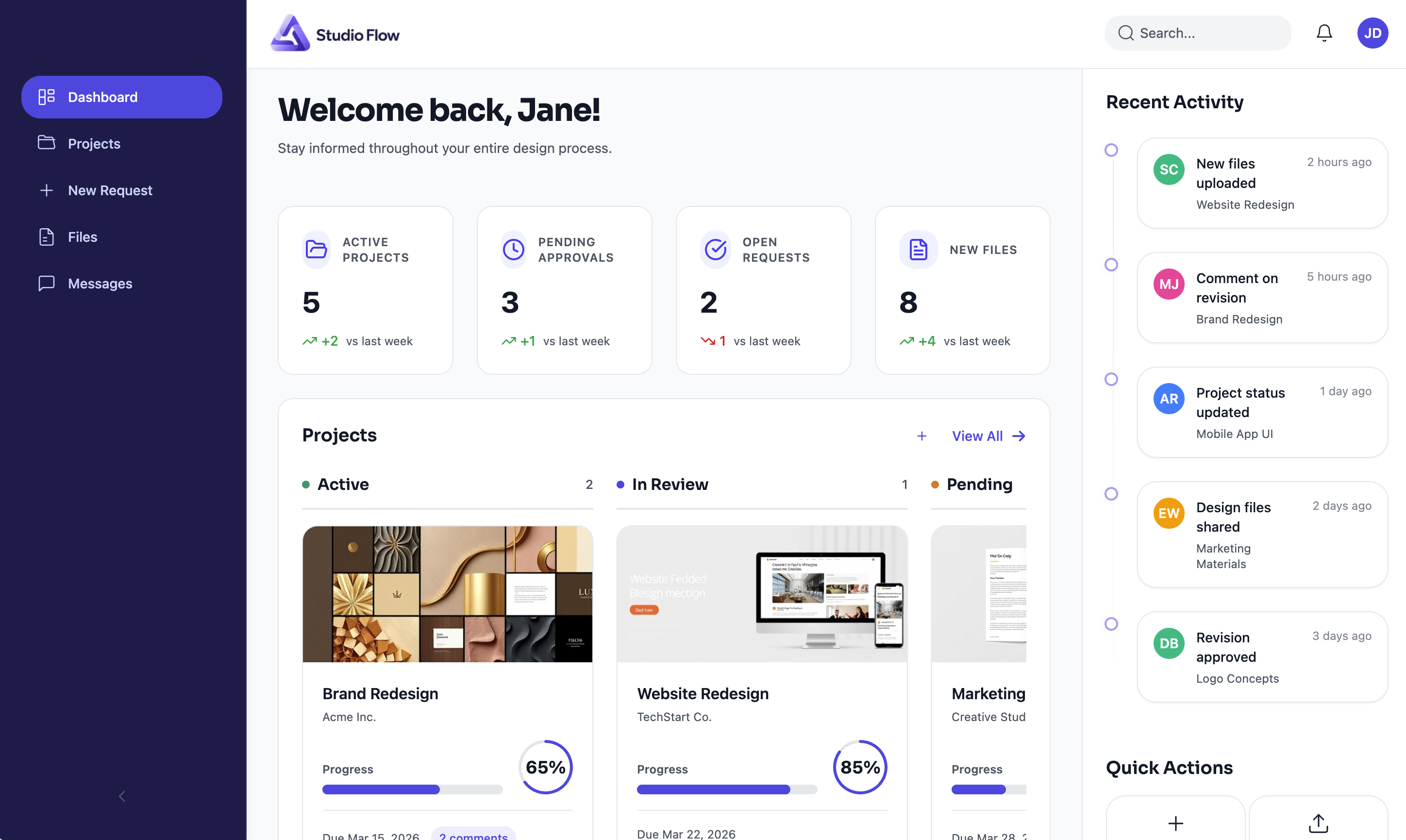Click the Website Redesign progress bar
Screen dimensions: 1406x840
[727, 789]
